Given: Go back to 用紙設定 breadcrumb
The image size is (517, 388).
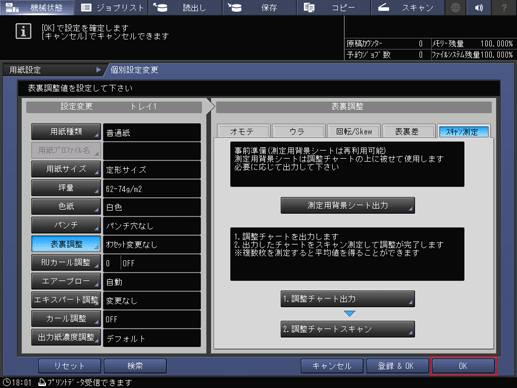Looking at the screenshot, I should (55, 70).
